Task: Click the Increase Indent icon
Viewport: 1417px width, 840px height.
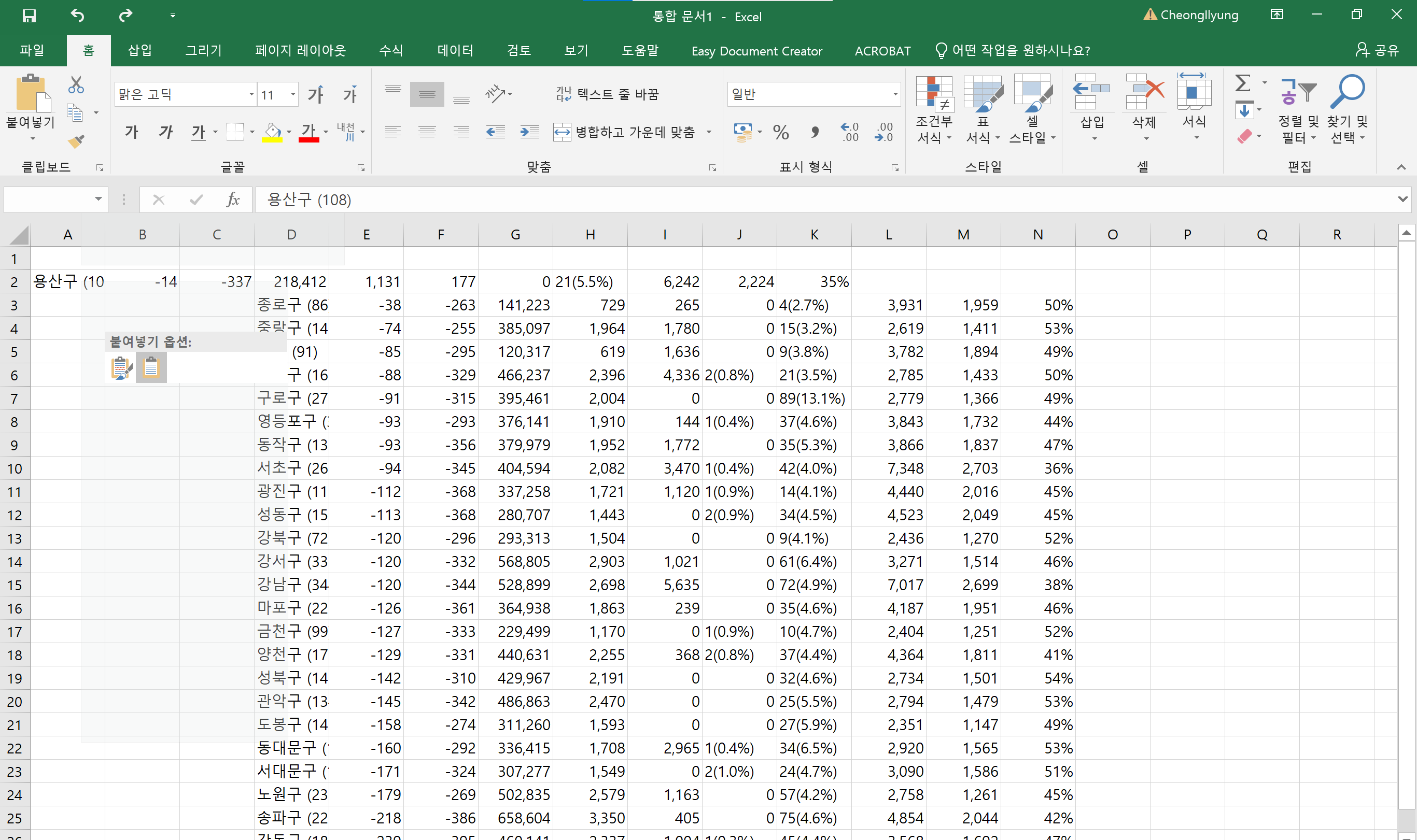Action: click(529, 133)
